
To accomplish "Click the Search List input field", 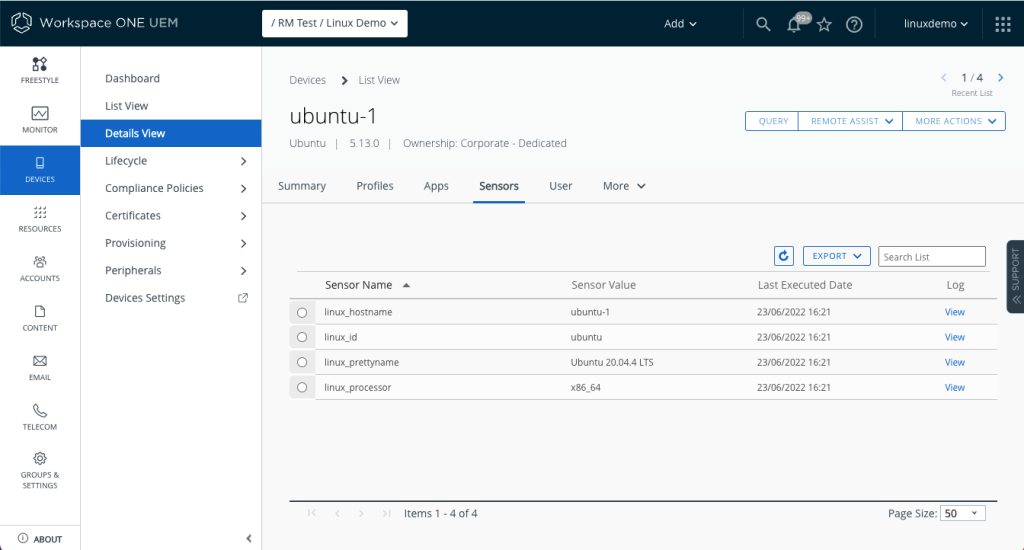I will [x=932, y=257].
